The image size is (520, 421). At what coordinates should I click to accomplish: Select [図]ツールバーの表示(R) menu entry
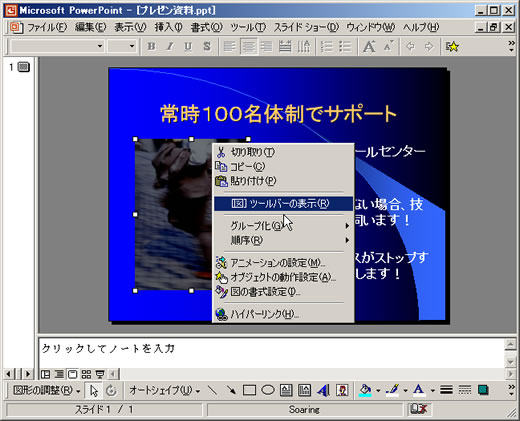(x=283, y=203)
